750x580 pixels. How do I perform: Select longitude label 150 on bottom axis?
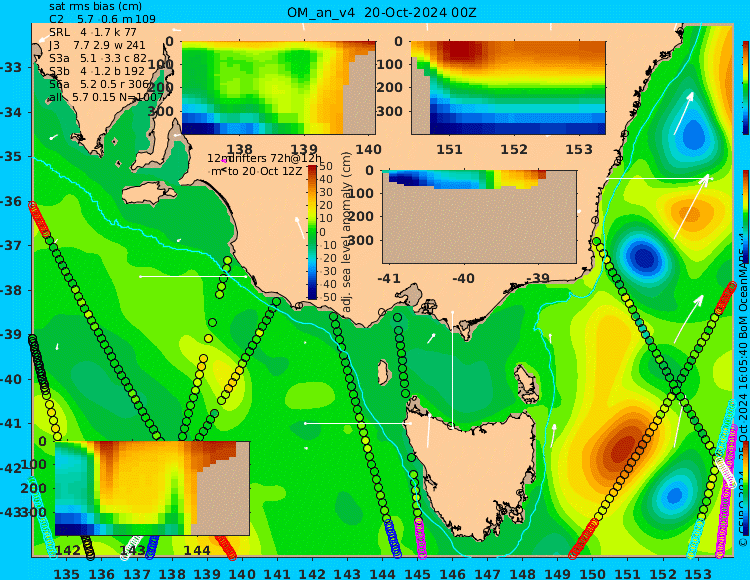[x=593, y=573]
